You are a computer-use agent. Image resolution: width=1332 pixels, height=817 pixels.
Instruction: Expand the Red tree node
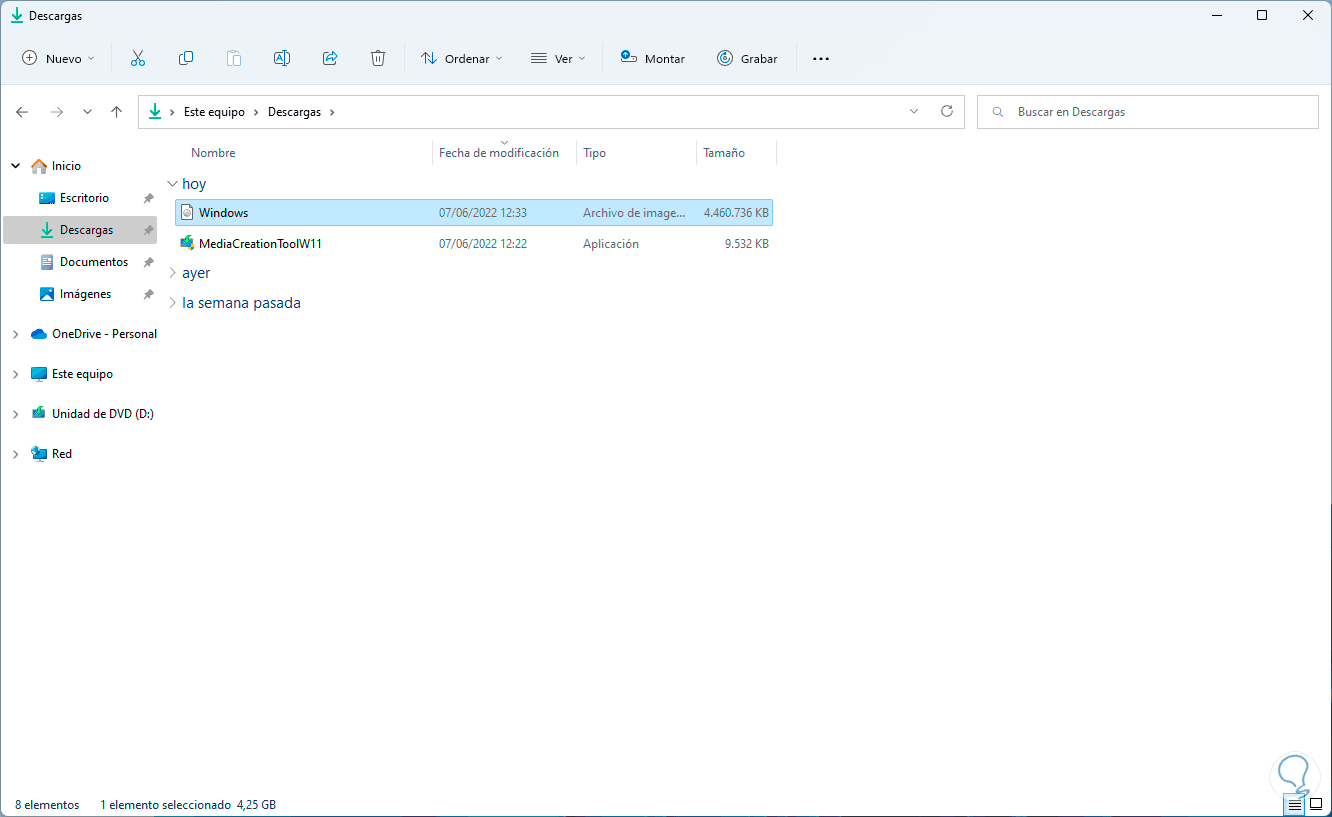pos(15,454)
